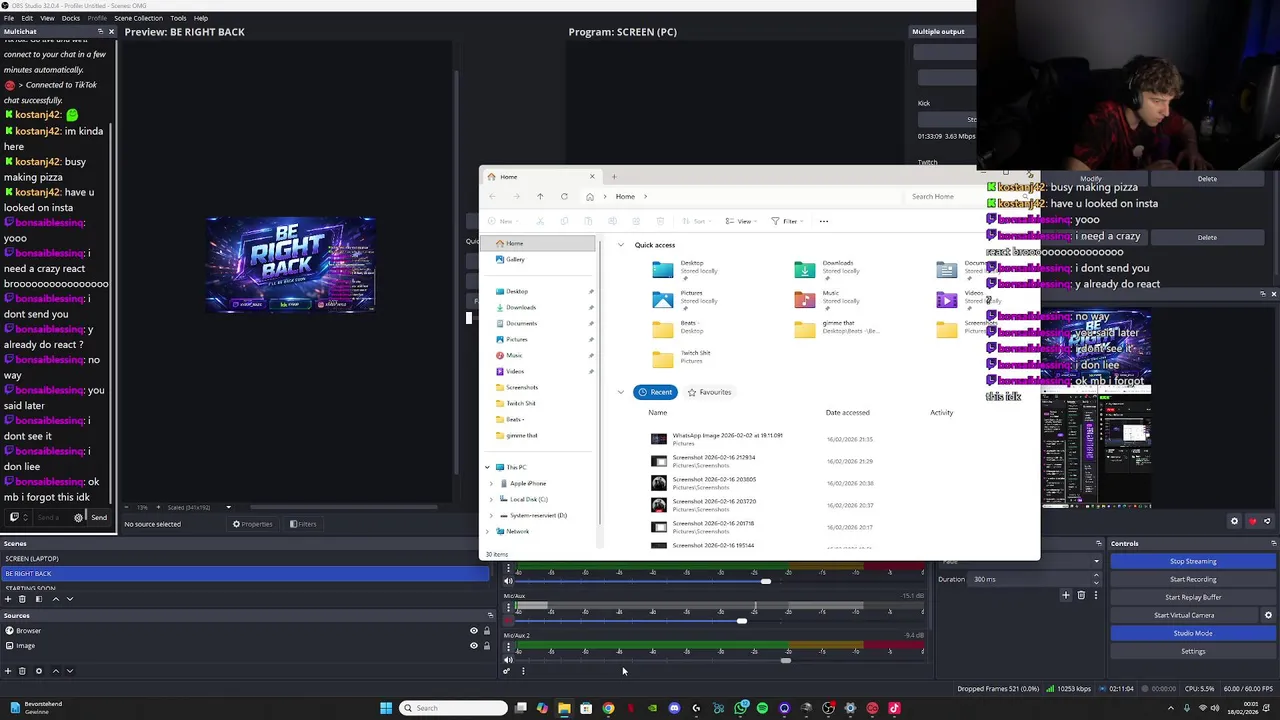
Task: Collapse the Quick access section
Action: (x=621, y=245)
